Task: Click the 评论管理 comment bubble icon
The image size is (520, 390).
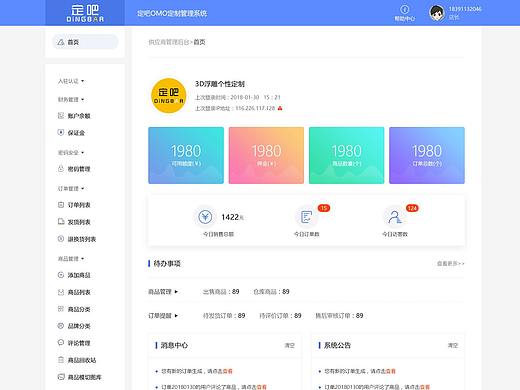Action: [61, 343]
